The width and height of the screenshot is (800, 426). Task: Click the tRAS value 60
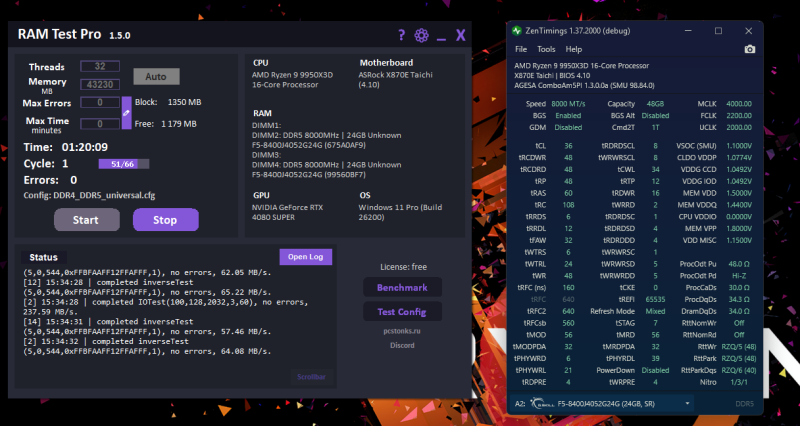click(568, 193)
